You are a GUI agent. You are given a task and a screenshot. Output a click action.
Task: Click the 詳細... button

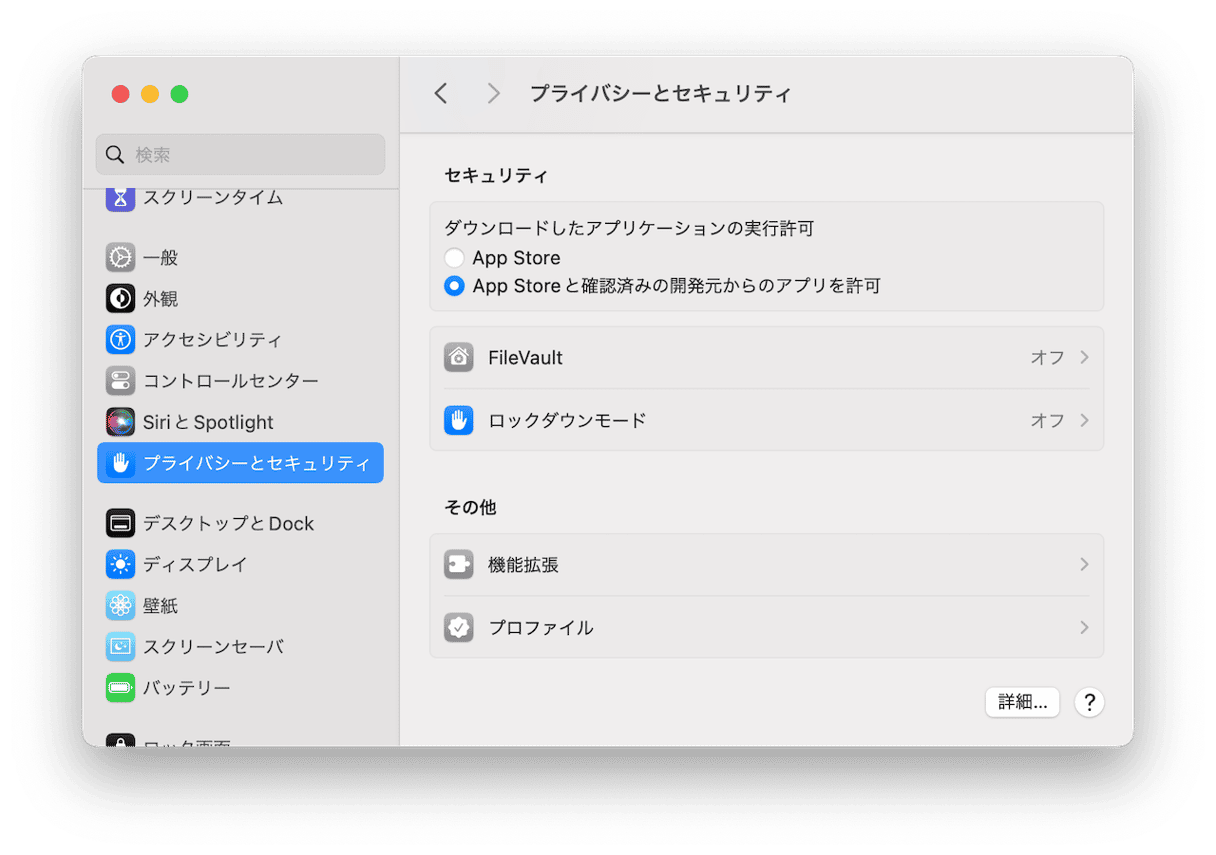click(1022, 702)
